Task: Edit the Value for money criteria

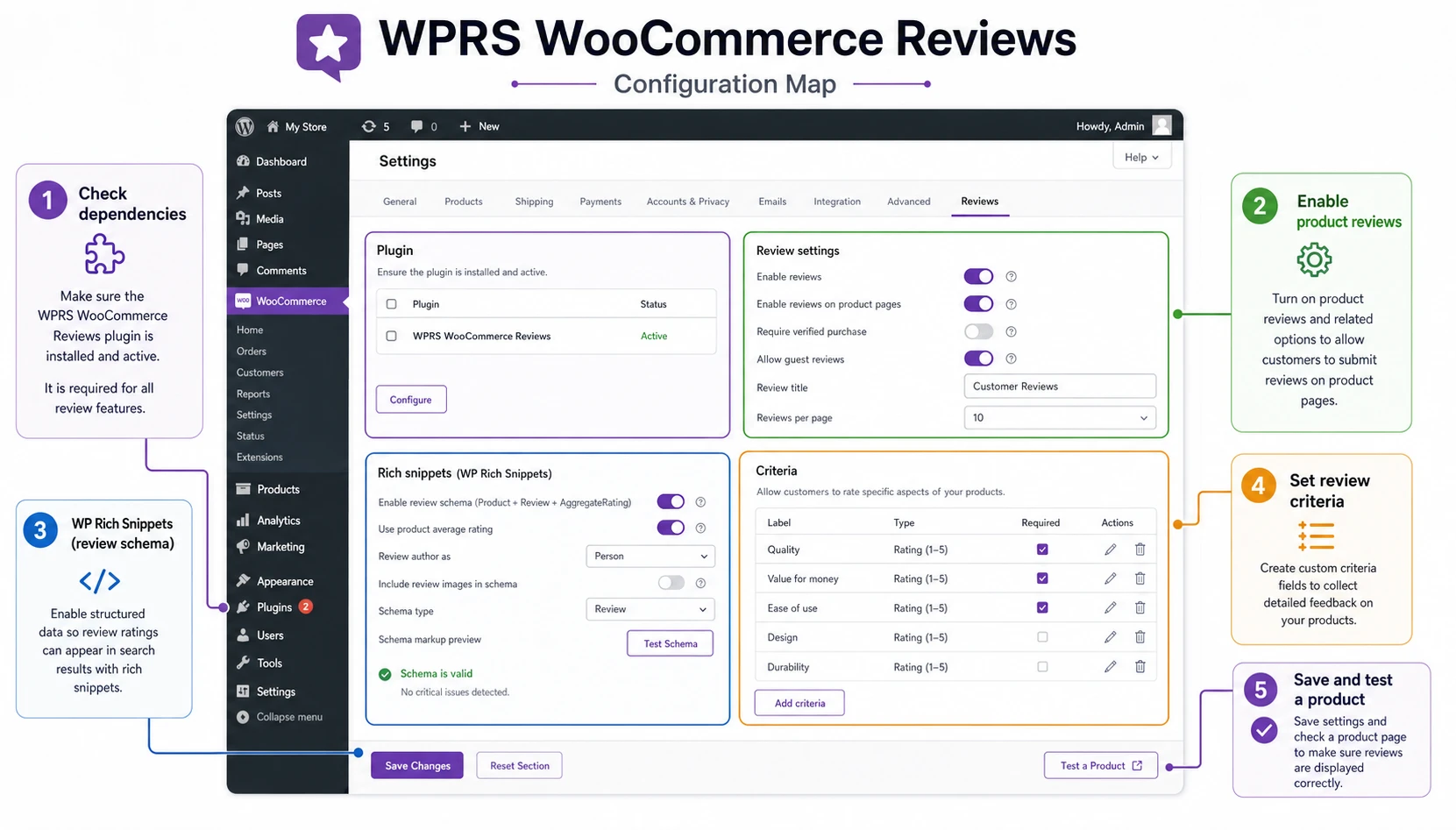Action: 1111,578
